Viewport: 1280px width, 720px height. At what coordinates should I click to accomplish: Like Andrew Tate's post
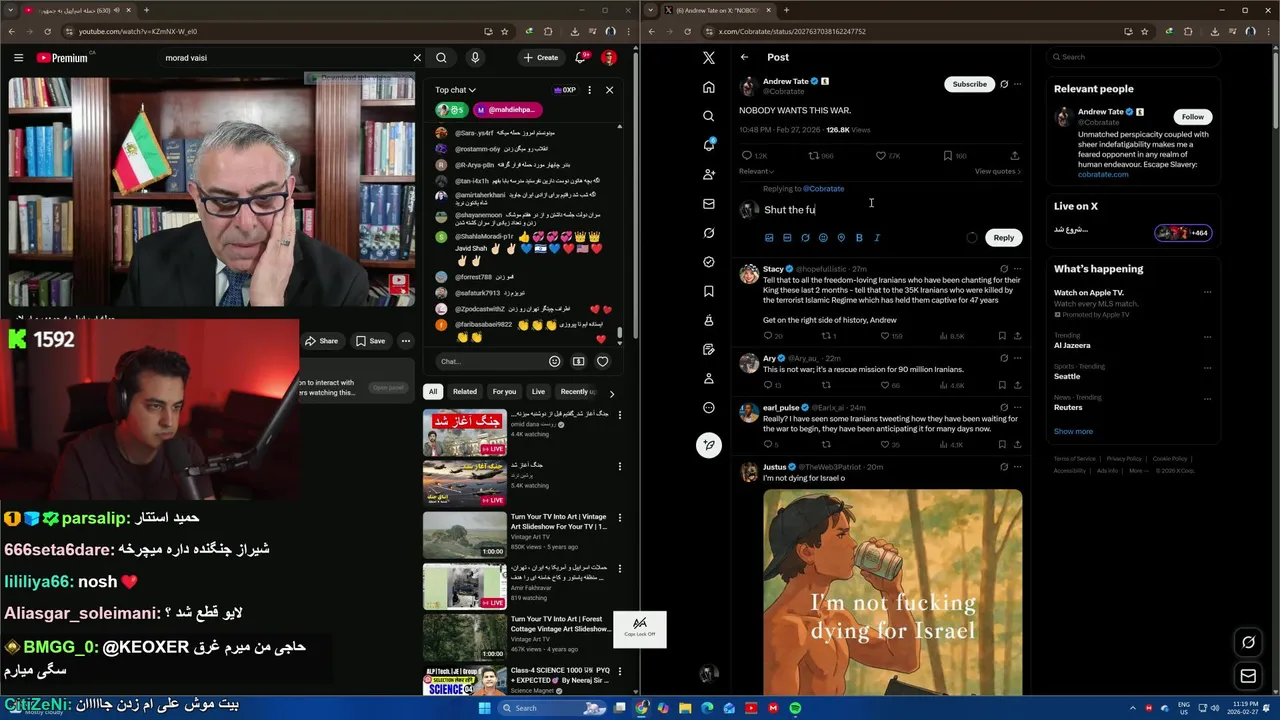tap(881, 156)
